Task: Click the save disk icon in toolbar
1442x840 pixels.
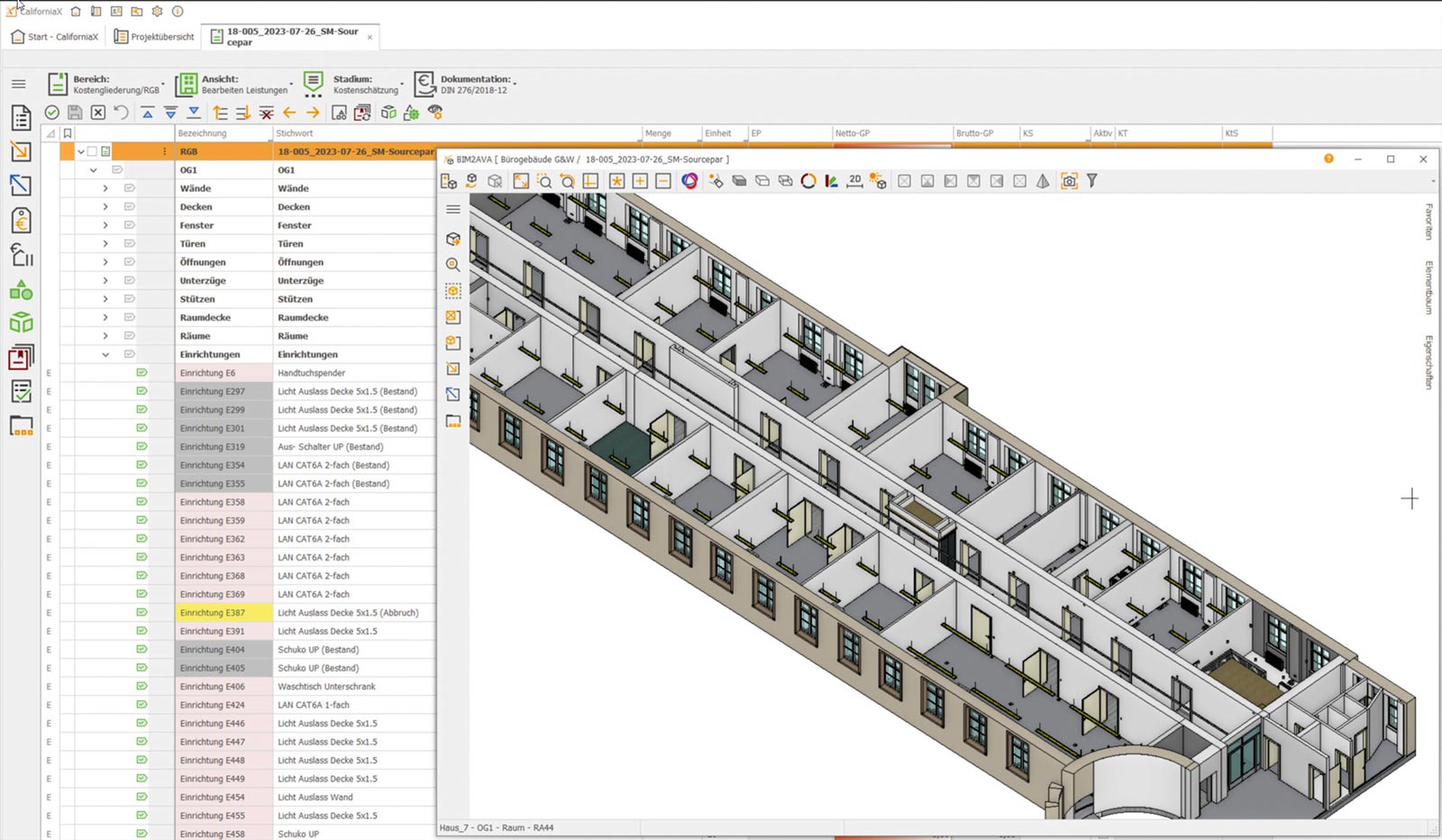Action: click(x=75, y=113)
